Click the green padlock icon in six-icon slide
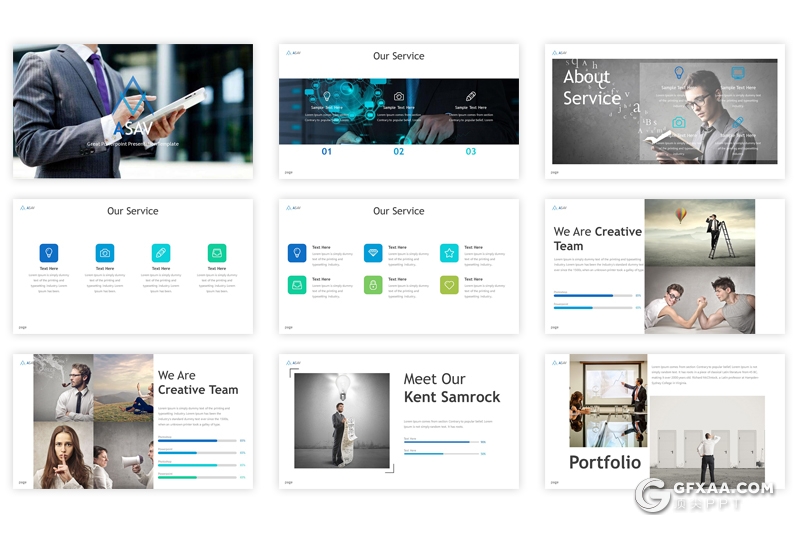Screen dimensions: 800x533 [x=372, y=285]
